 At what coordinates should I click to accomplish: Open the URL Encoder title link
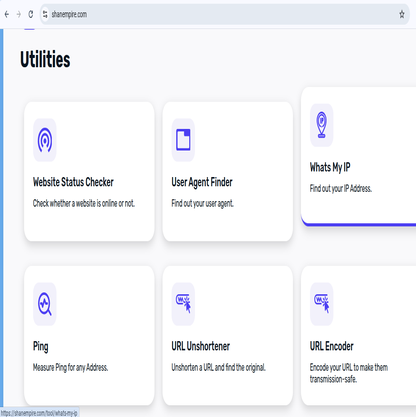pos(332,346)
